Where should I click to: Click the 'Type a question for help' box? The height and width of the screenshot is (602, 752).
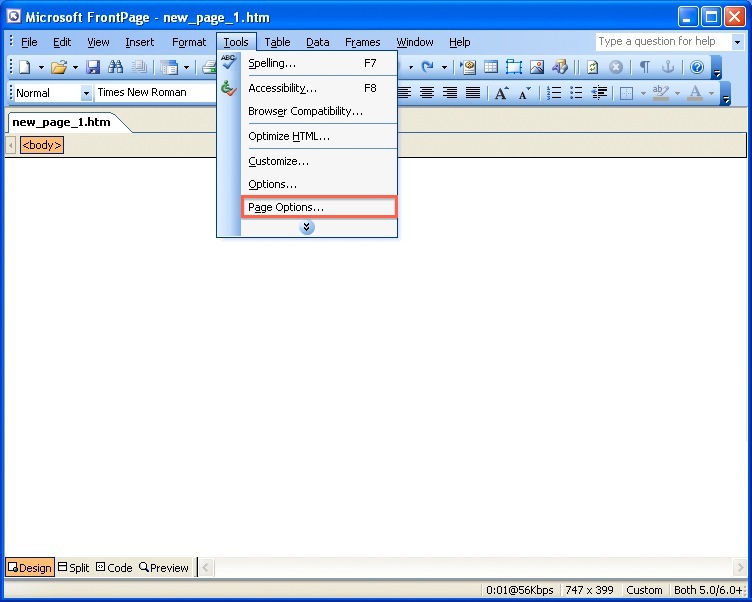point(663,42)
